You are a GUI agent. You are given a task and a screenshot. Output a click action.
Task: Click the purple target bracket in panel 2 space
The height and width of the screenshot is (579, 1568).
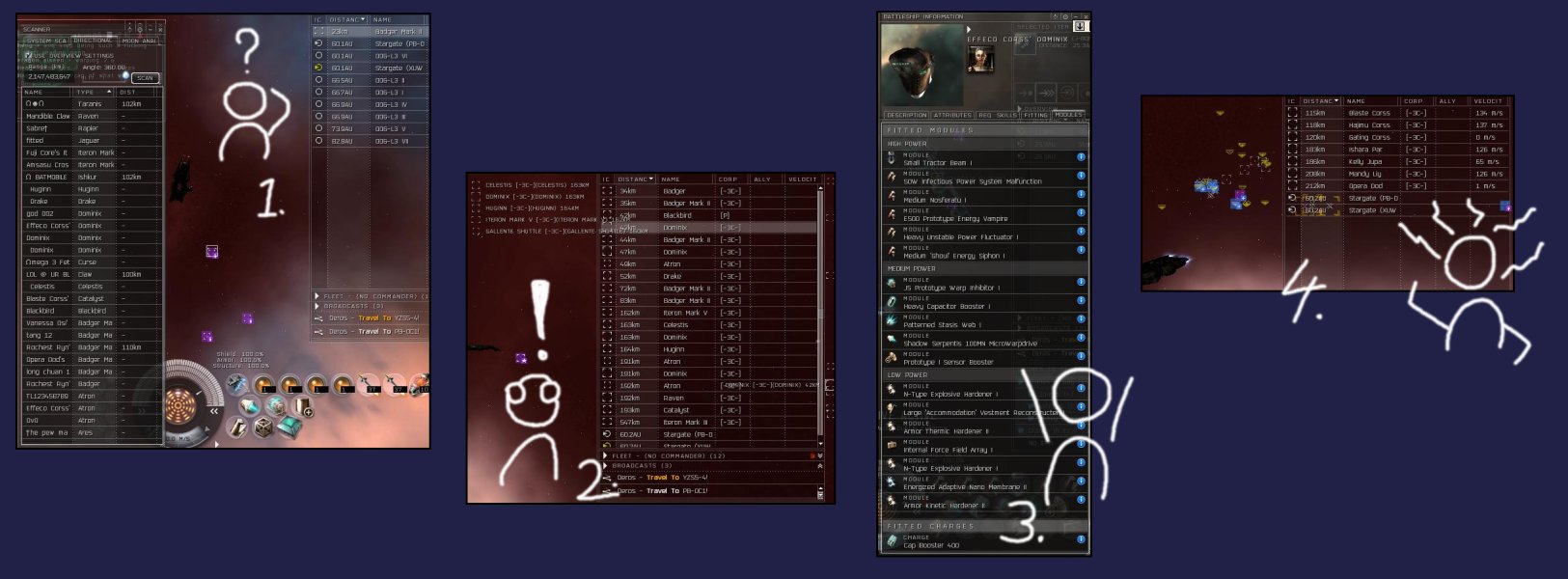(521, 358)
